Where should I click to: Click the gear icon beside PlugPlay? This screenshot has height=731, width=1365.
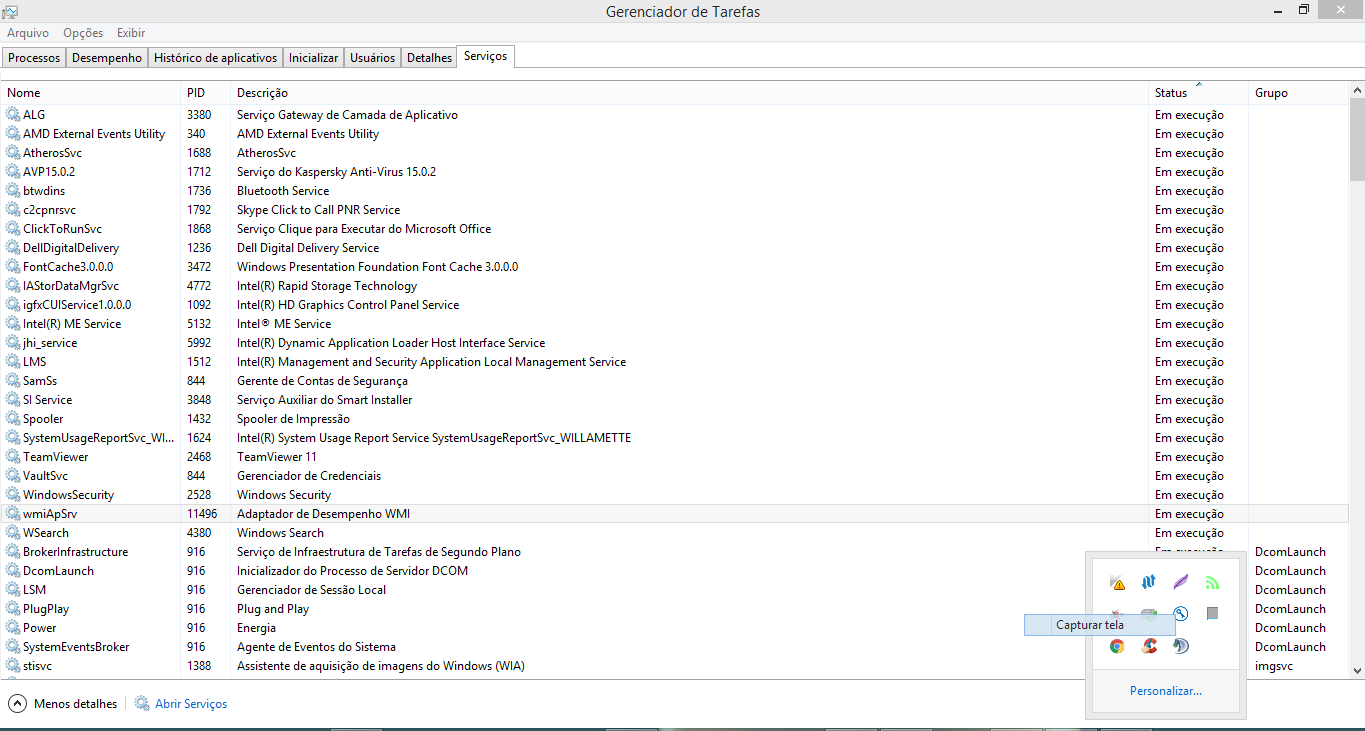(13, 609)
